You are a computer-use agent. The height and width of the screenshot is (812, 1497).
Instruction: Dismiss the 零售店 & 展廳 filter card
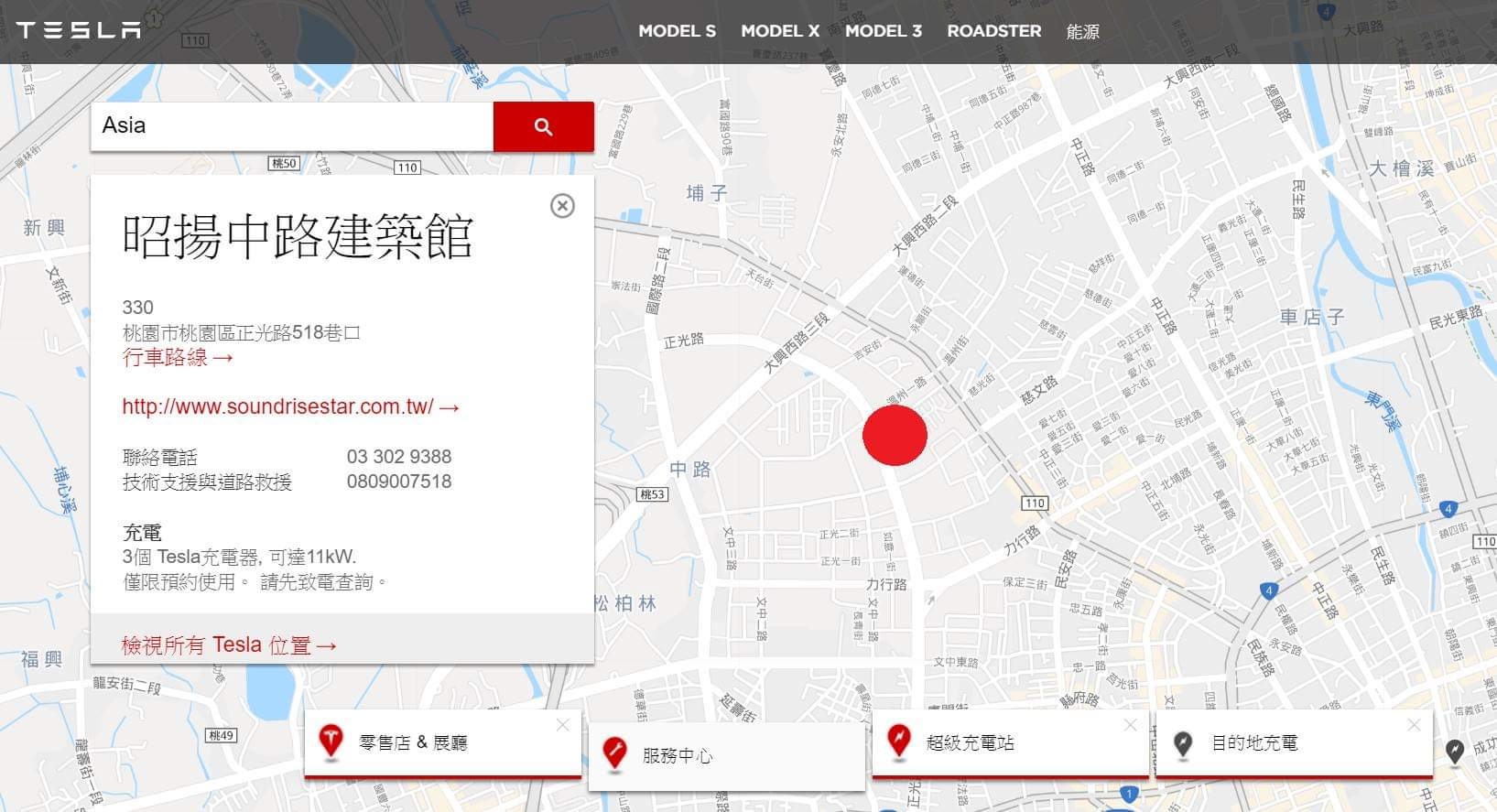(562, 725)
